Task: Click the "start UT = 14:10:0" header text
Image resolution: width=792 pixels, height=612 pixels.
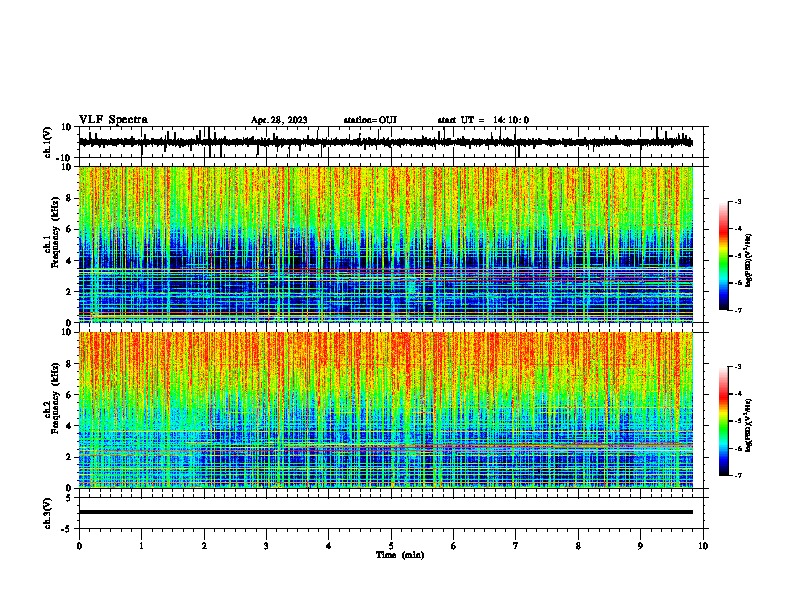Action: pos(483,120)
